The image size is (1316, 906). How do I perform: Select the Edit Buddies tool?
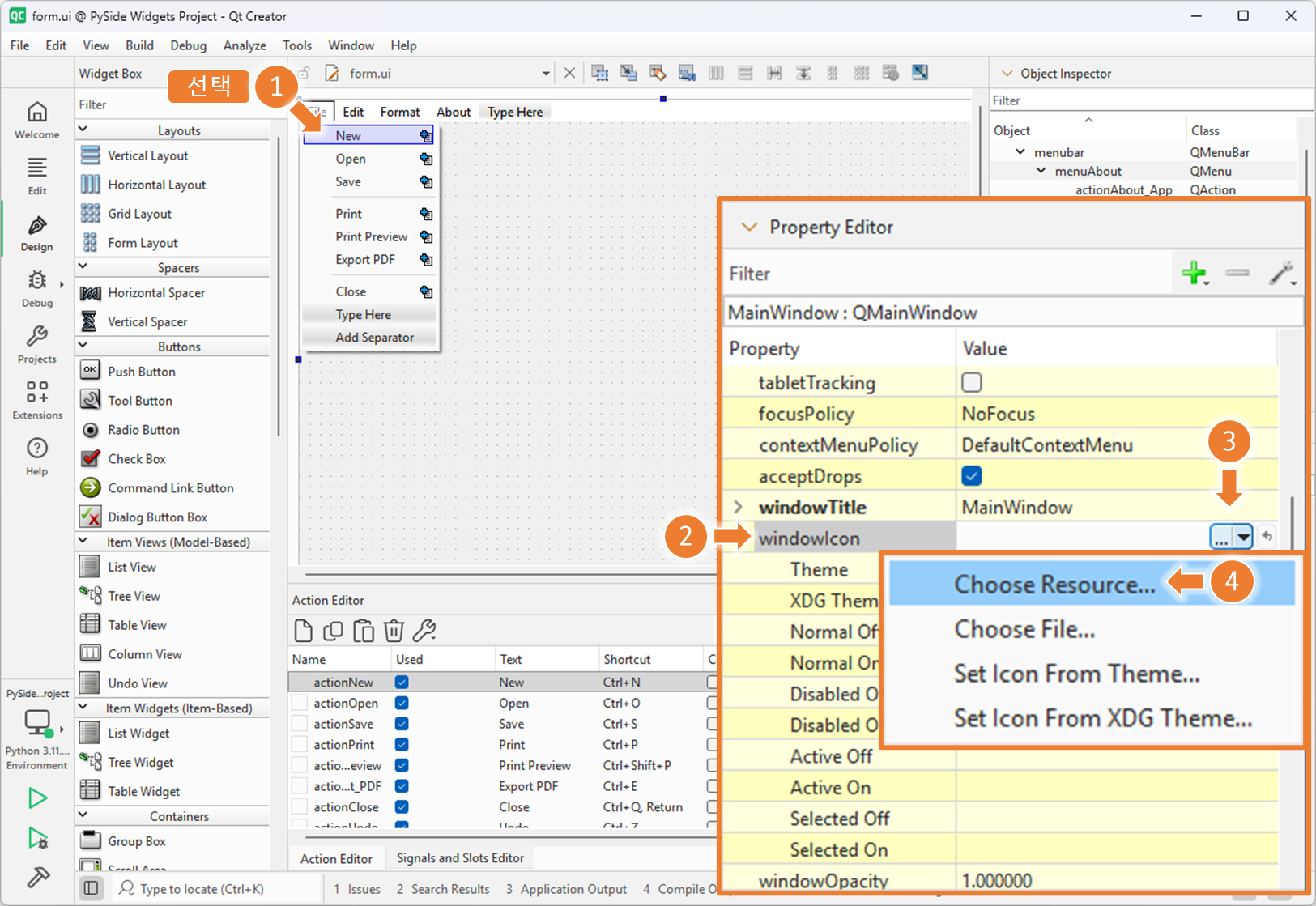coord(658,73)
